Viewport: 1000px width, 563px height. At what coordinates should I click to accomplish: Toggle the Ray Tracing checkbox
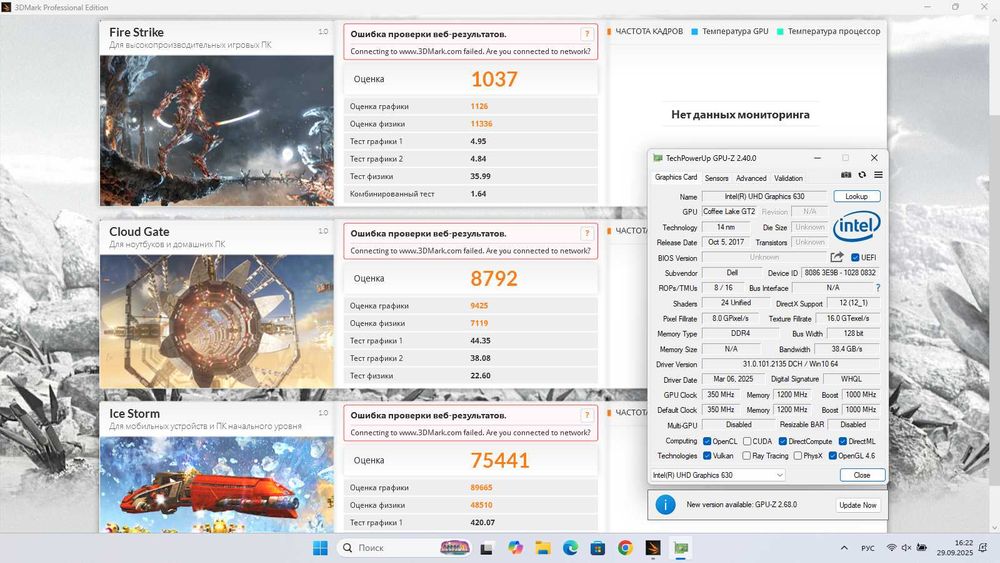[x=746, y=456]
